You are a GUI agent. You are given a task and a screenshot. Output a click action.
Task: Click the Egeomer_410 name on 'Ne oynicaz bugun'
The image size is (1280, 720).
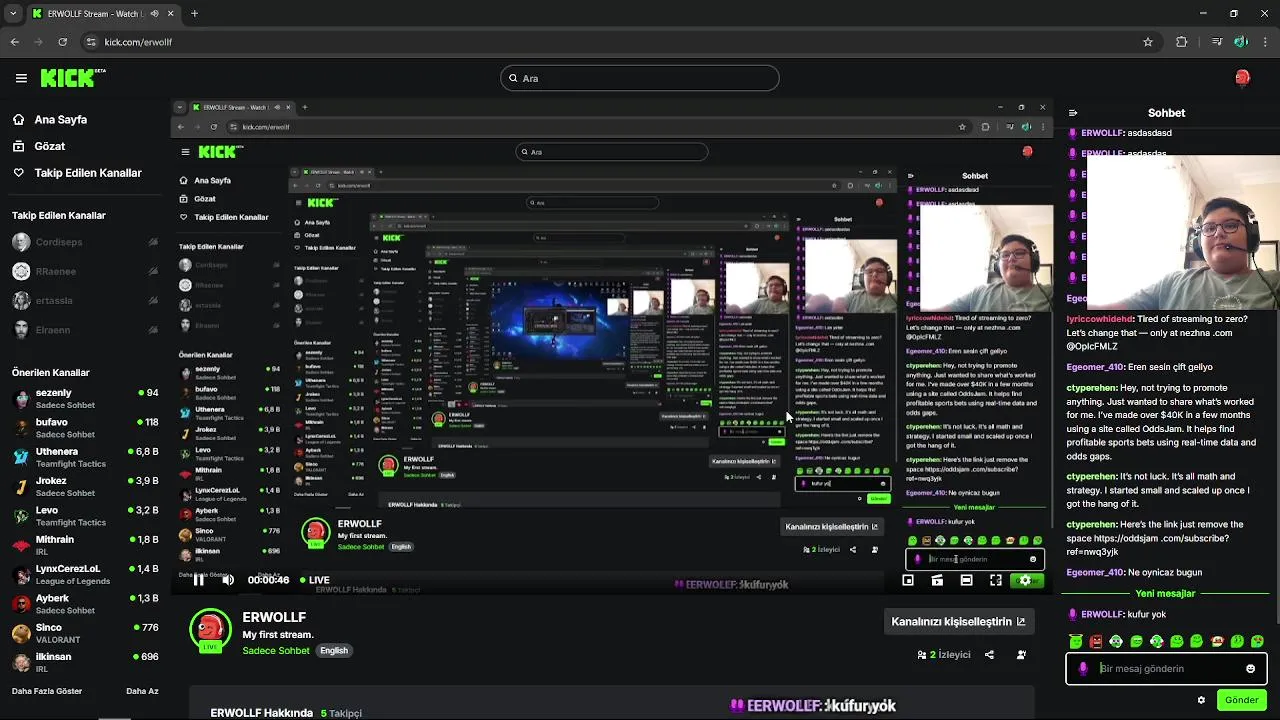click(1095, 572)
